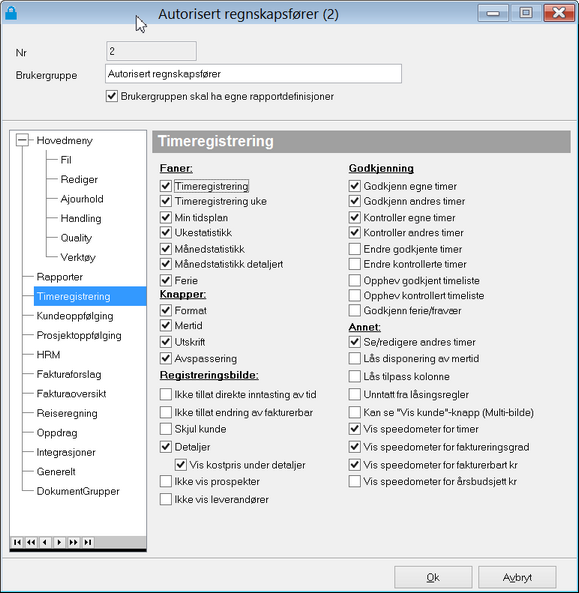Enable Vis speedometer for årsbudsjett kr
The height and width of the screenshot is (593, 579).
click(x=354, y=481)
